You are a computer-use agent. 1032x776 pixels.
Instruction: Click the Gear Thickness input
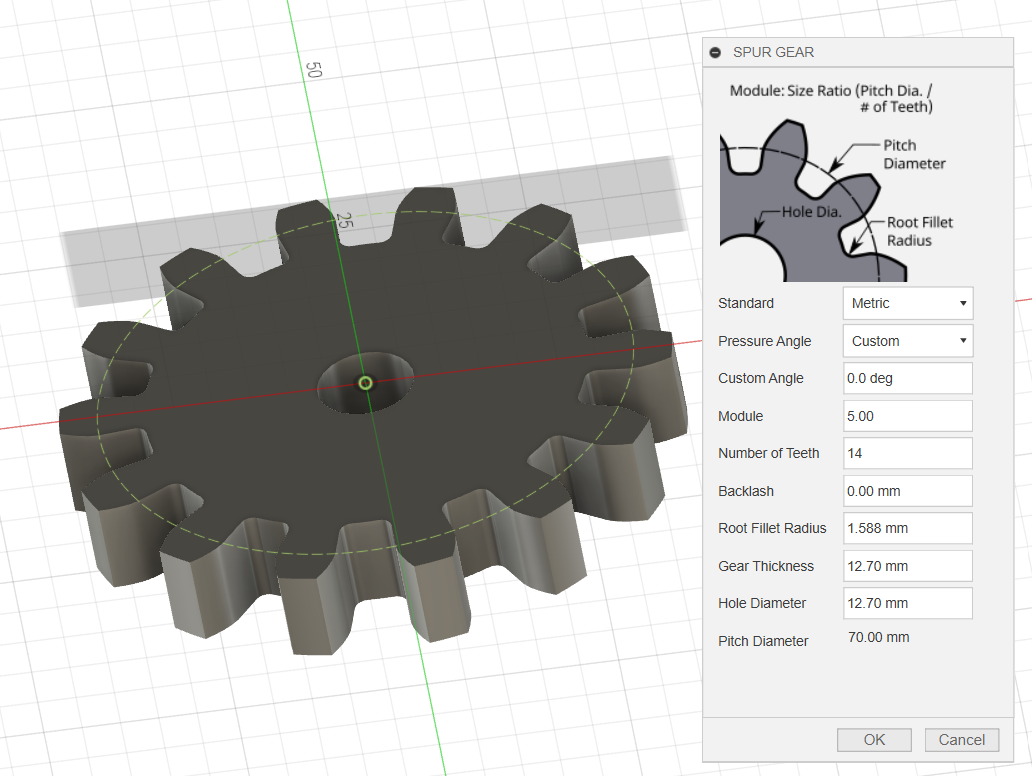coord(908,566)
